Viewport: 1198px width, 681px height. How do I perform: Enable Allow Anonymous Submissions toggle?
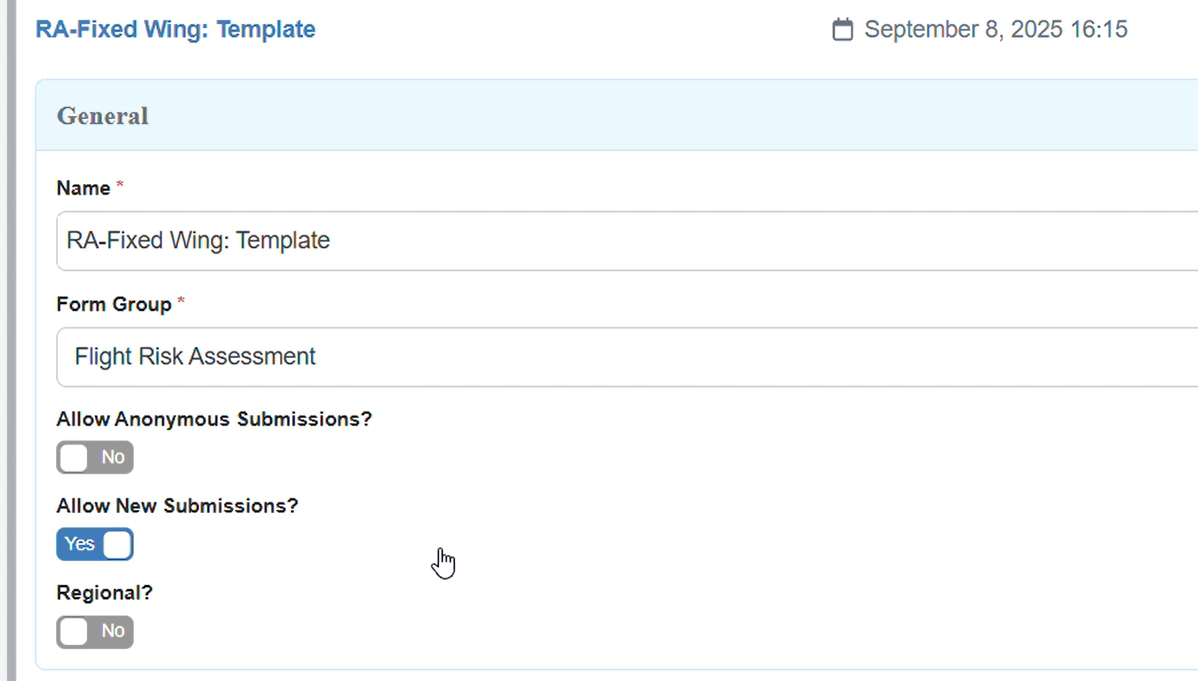pyautogui.click(x=95, y=458)
